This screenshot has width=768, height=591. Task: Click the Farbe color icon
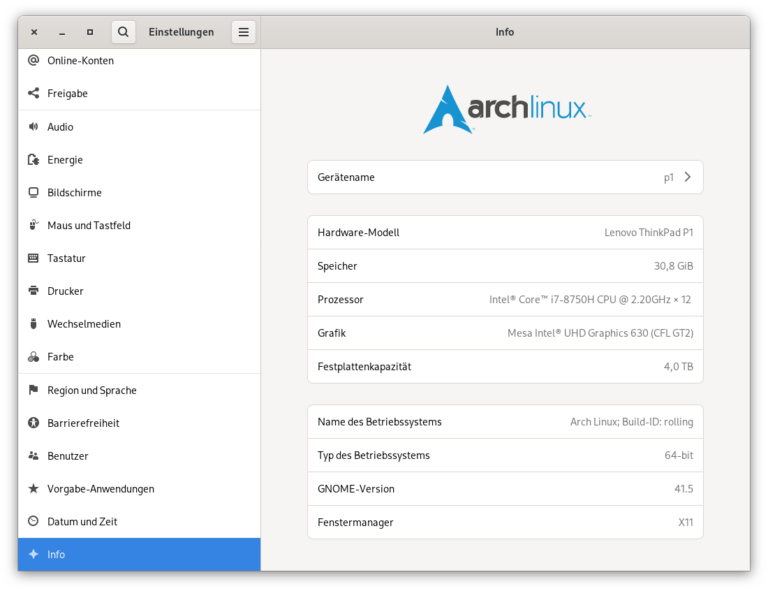[33, 356]
